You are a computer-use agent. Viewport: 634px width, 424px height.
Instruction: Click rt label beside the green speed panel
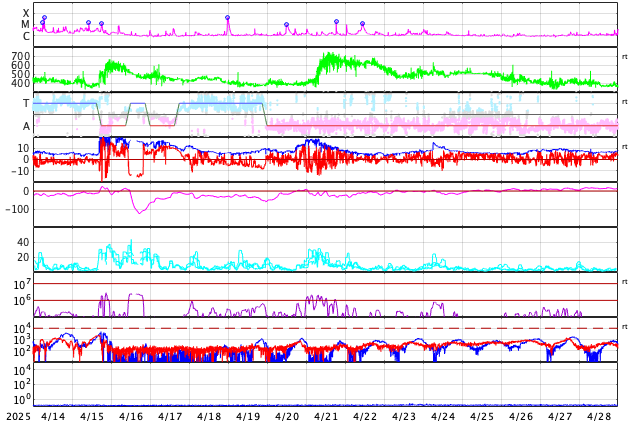point(625,57)
